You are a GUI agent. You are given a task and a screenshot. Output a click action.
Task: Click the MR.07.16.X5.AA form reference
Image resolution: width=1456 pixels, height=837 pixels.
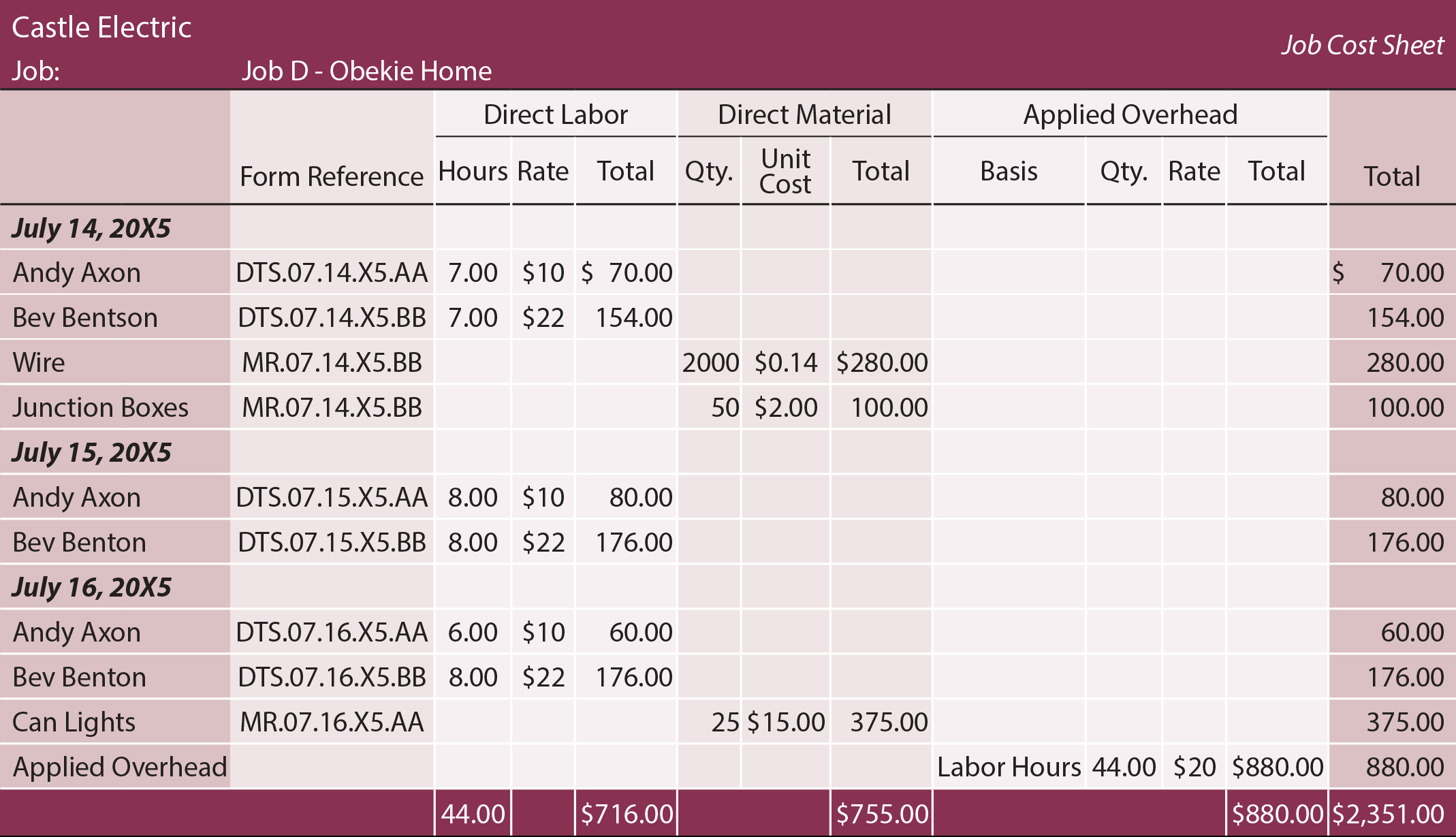[x=332, y=722]
